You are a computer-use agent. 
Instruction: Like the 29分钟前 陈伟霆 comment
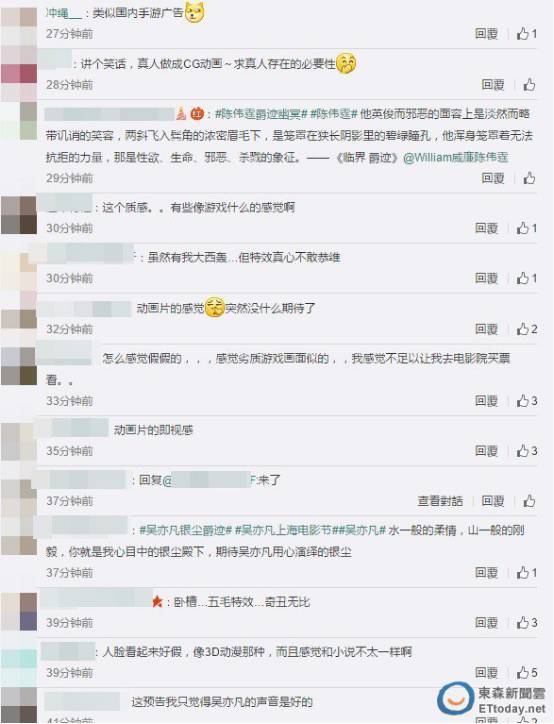[529, 178]
